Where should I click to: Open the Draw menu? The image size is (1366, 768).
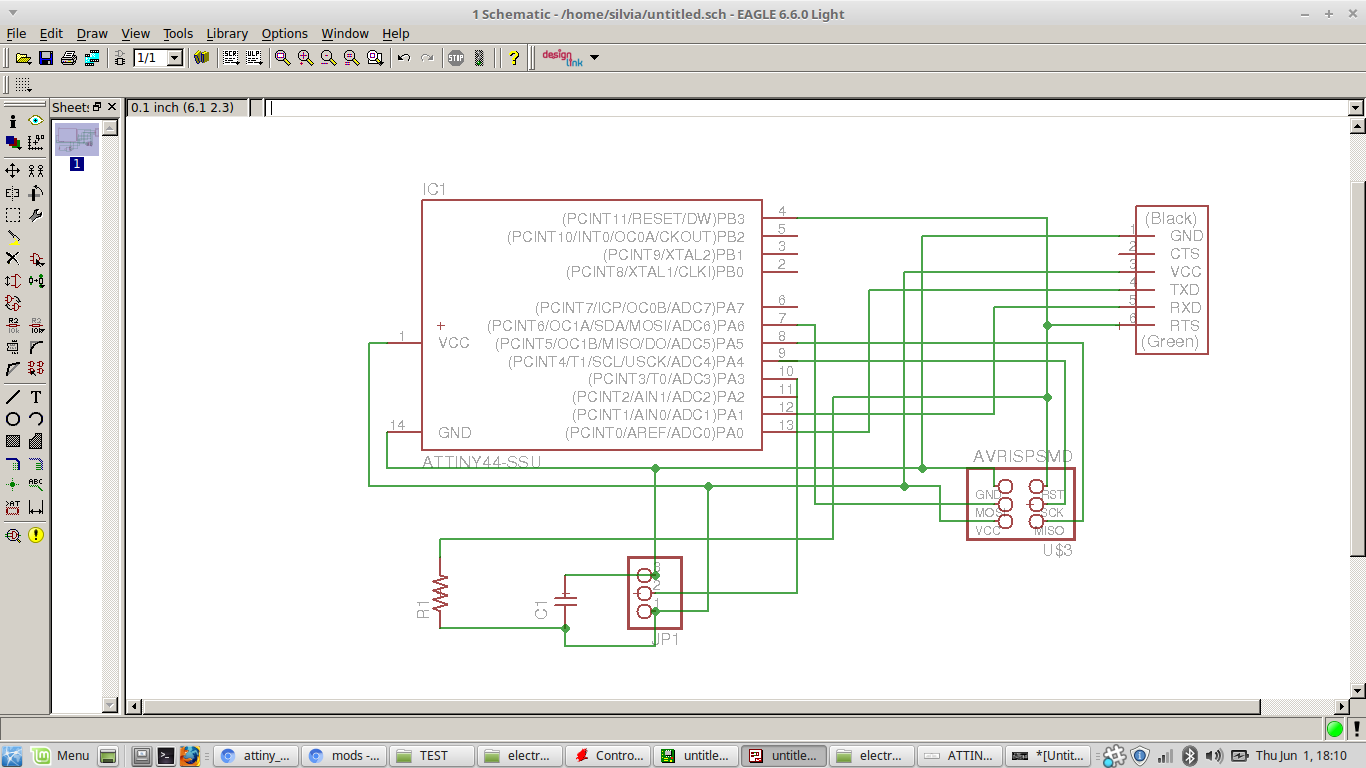92,33
